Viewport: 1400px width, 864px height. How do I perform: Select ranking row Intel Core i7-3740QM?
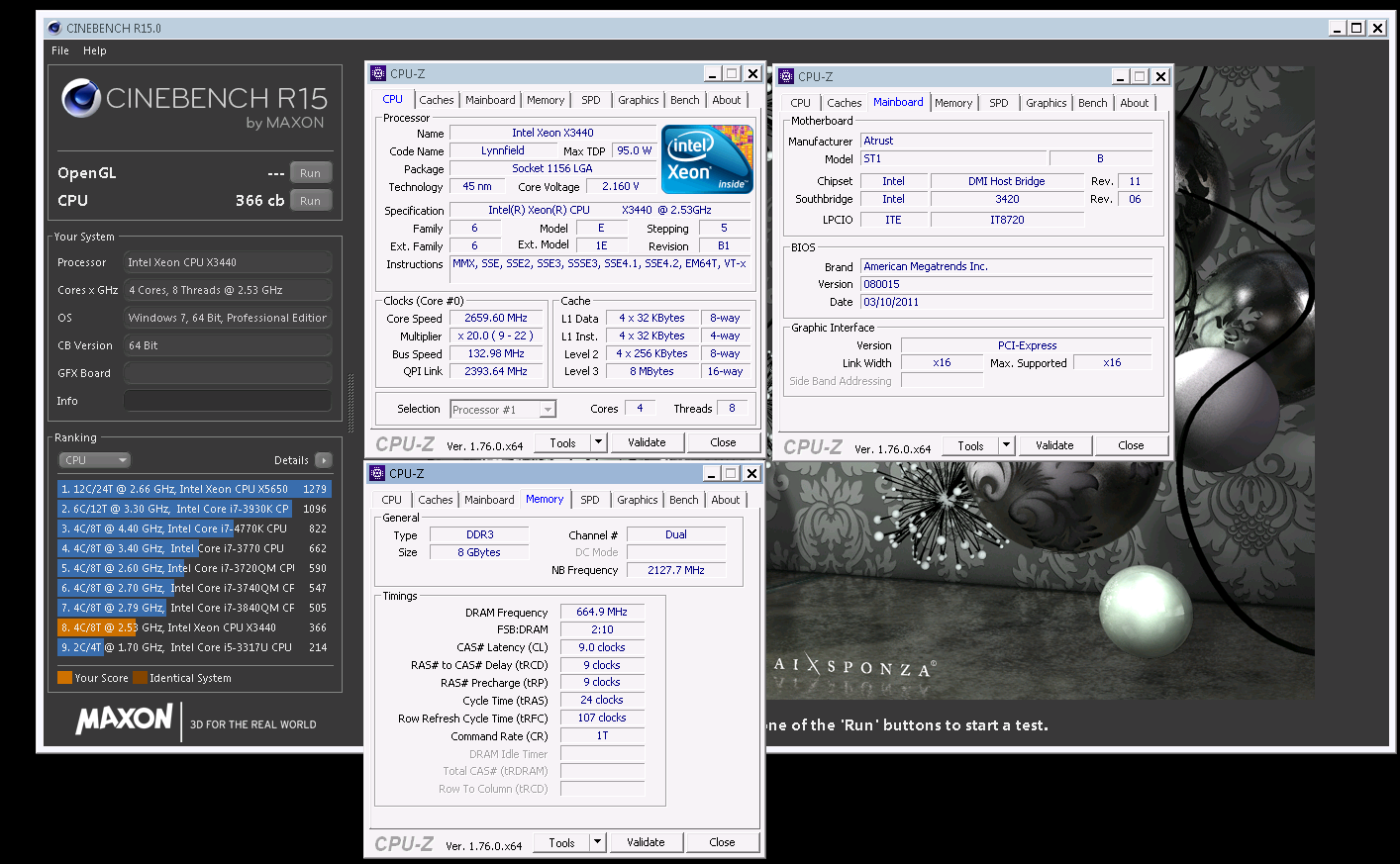tap(194, 588)
